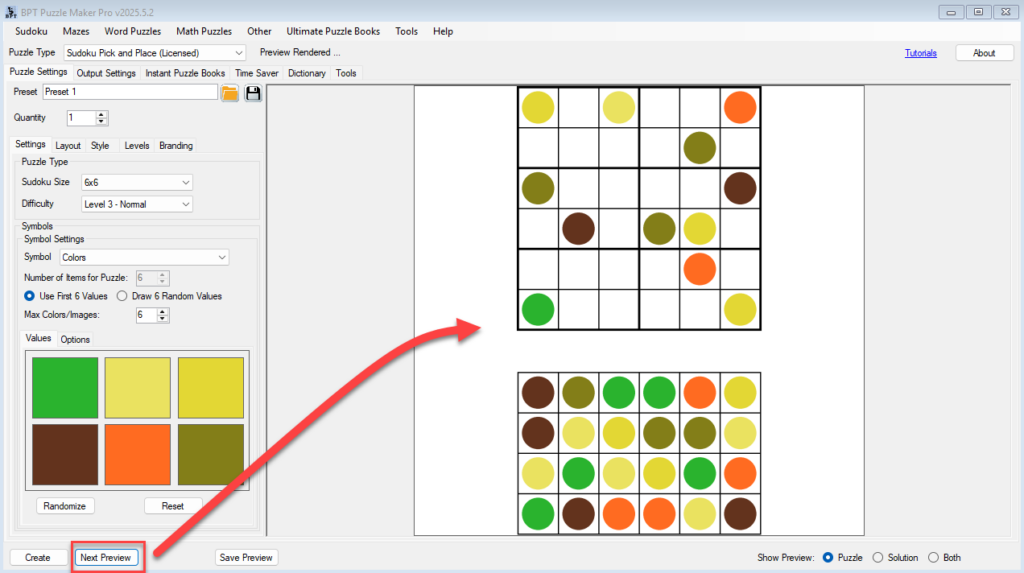Viewport: 1024px width, 573px height.
Task: Select the olive color swatch
Action: 210,454
